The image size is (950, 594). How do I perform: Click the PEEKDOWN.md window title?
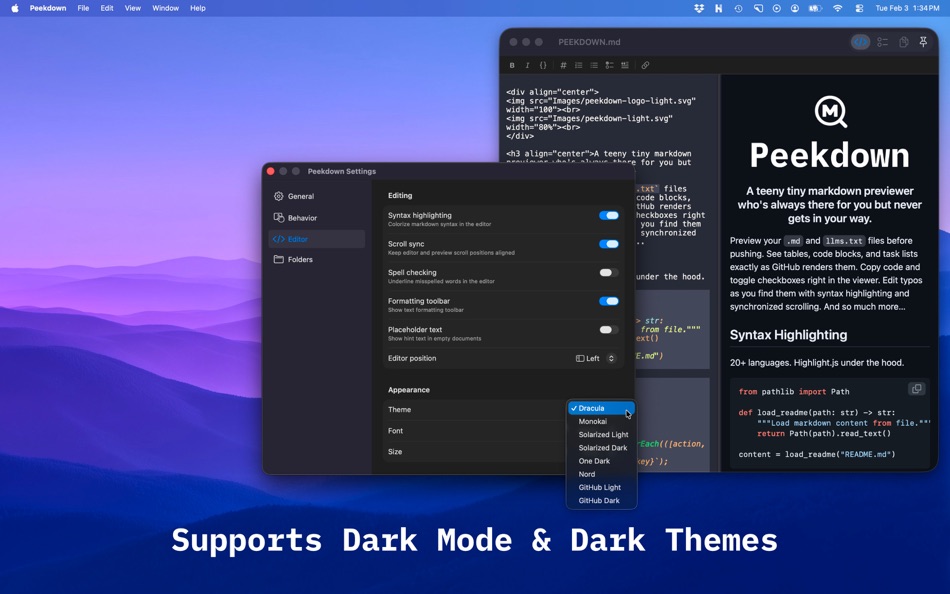point(589,42)
